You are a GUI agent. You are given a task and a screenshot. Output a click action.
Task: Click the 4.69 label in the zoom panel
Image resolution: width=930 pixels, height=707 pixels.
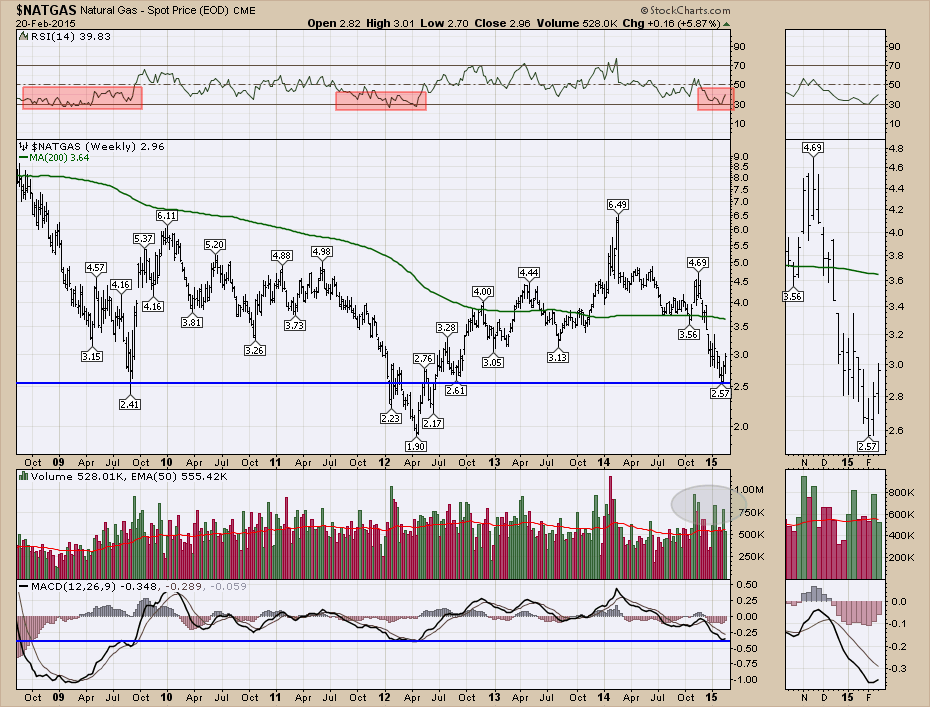coord(813,147)
